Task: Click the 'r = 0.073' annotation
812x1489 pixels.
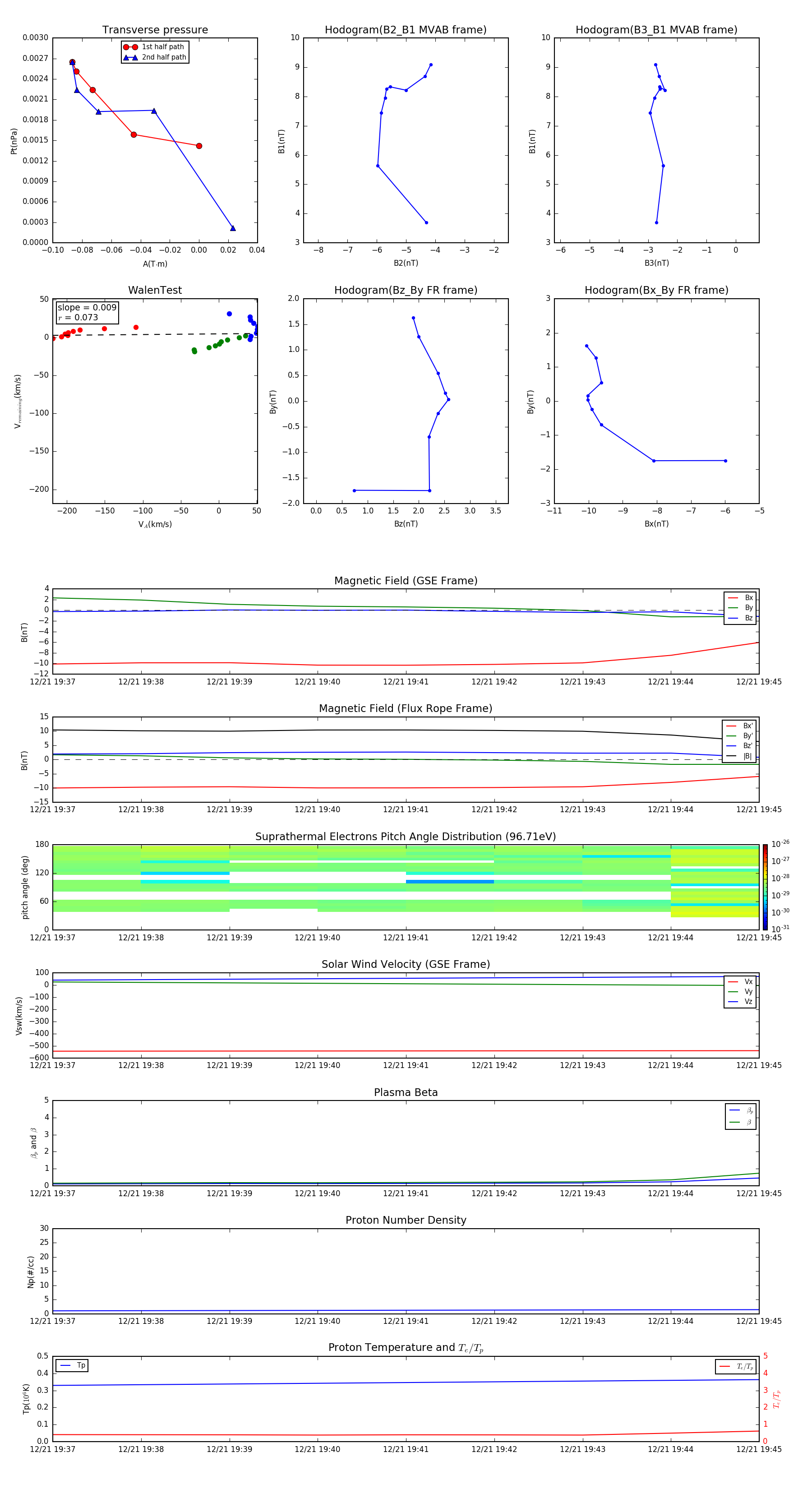Action: (x=78, y=317)
